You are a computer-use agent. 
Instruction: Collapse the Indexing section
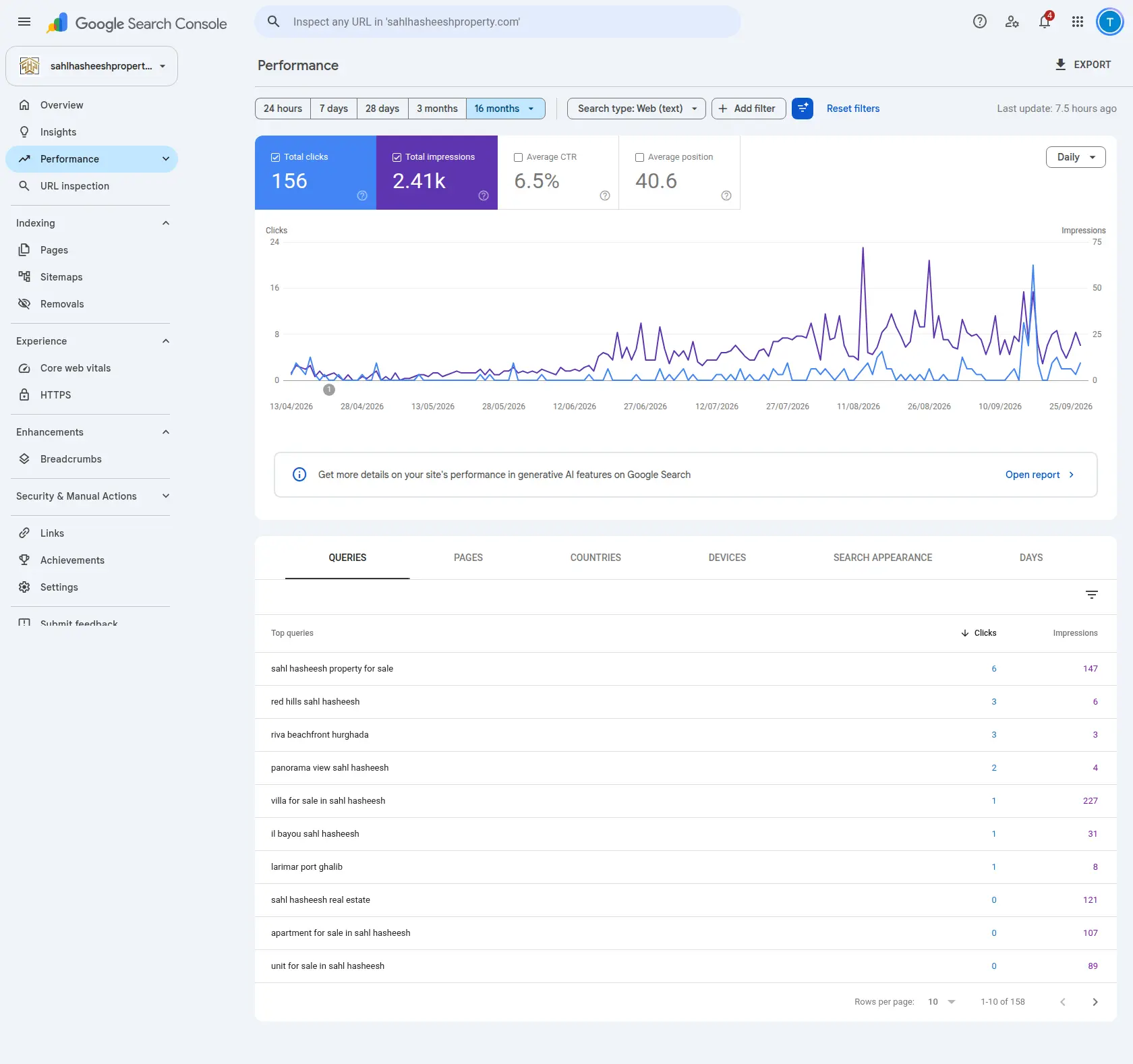(x=166, y=223)
